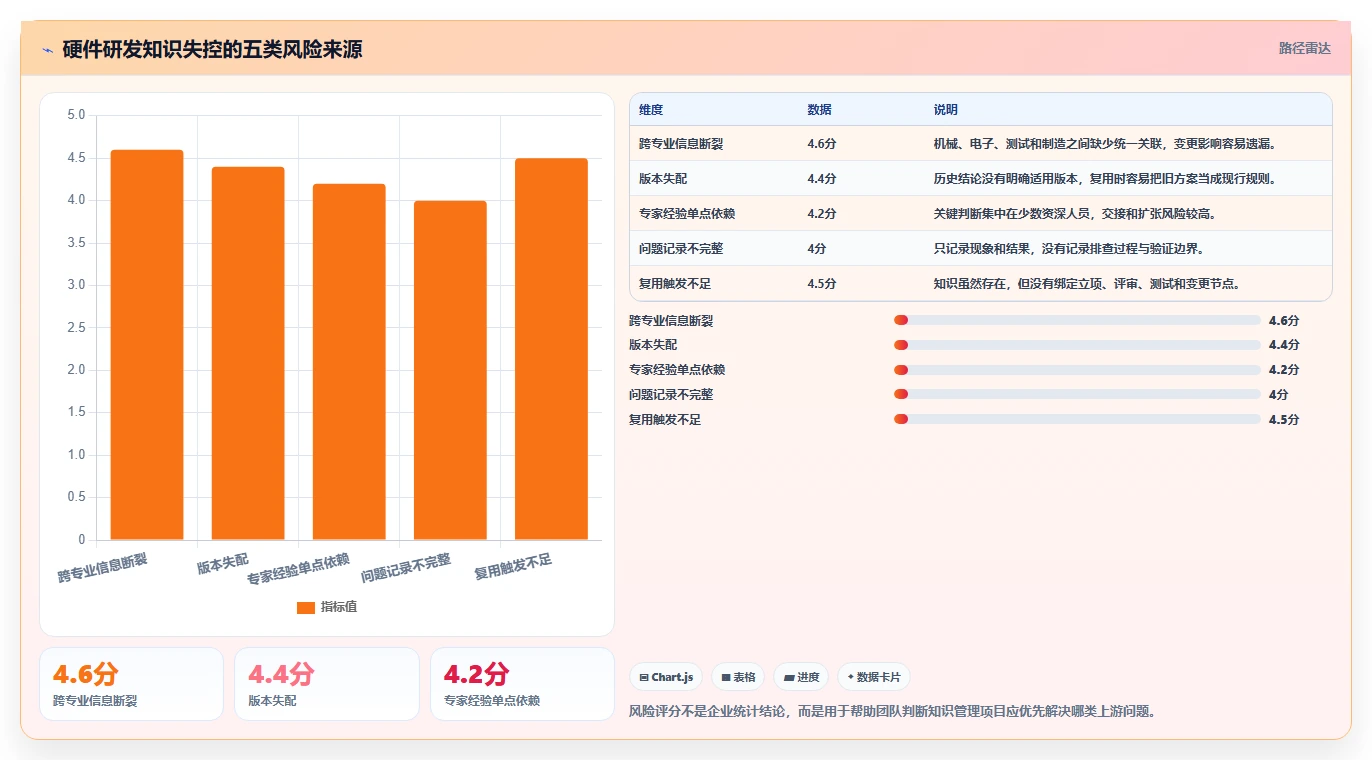Click the 4.6分 value right of the progress bars
Image resolution: width=1372 pixels, height=760 pixels.
pyautogui.click(x=1284, y=321)
